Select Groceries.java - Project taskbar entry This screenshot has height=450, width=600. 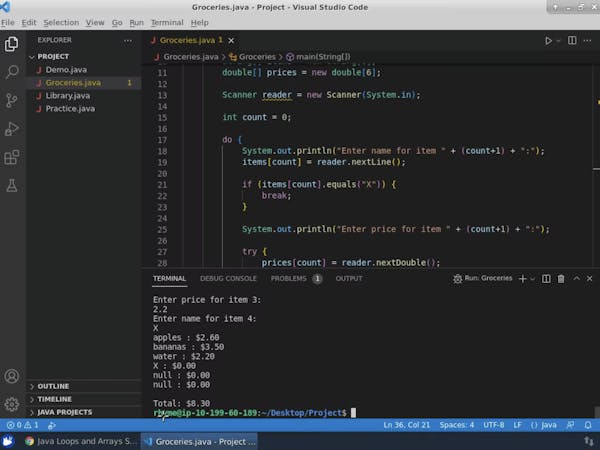click(199, 441)
